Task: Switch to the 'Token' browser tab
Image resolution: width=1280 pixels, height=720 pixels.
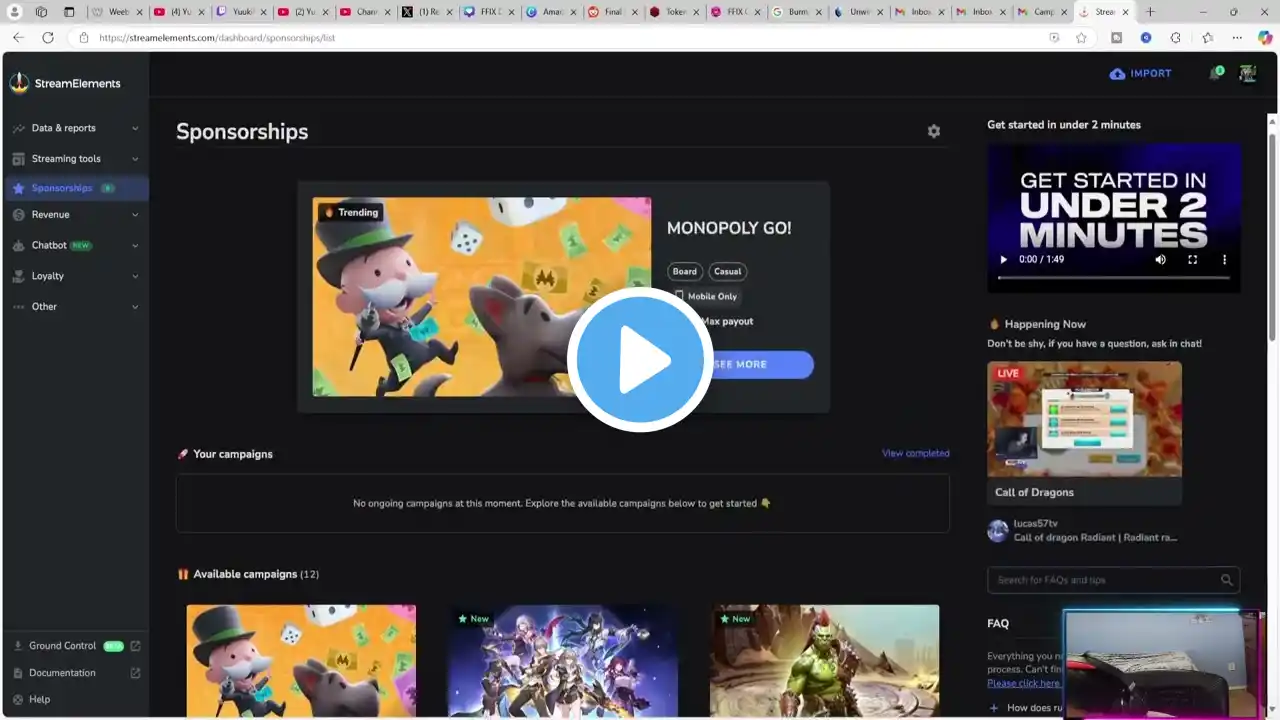Action: (675, 12)
